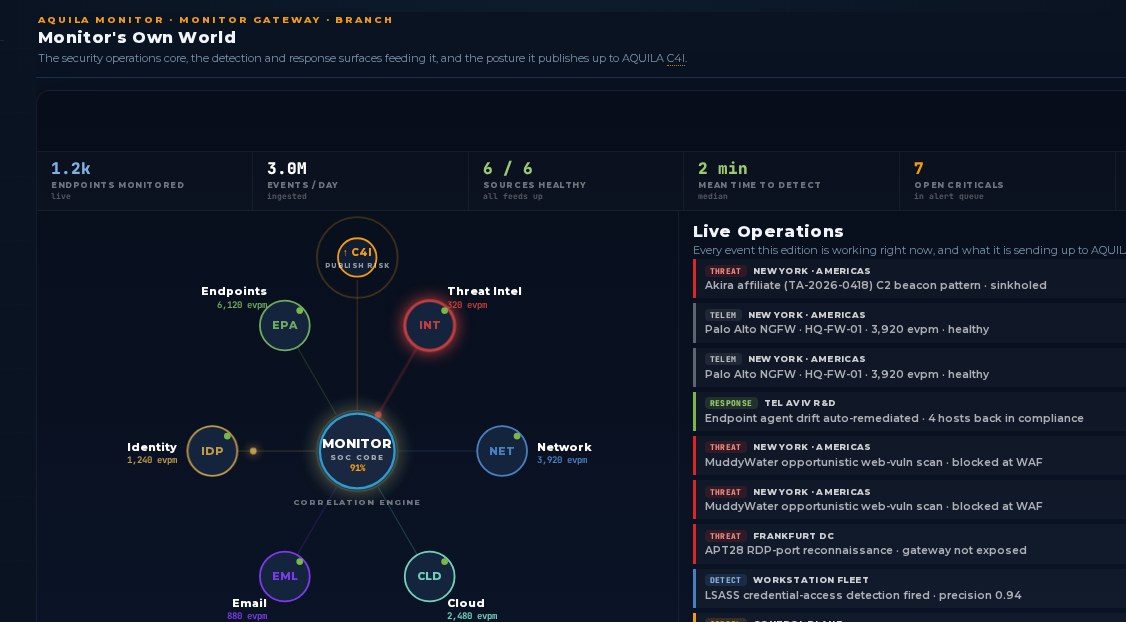The height and width of the screenshot is (622, 1126).
Task: Click the CORRELATION ENGINE label
Action: tap(357, 503)
